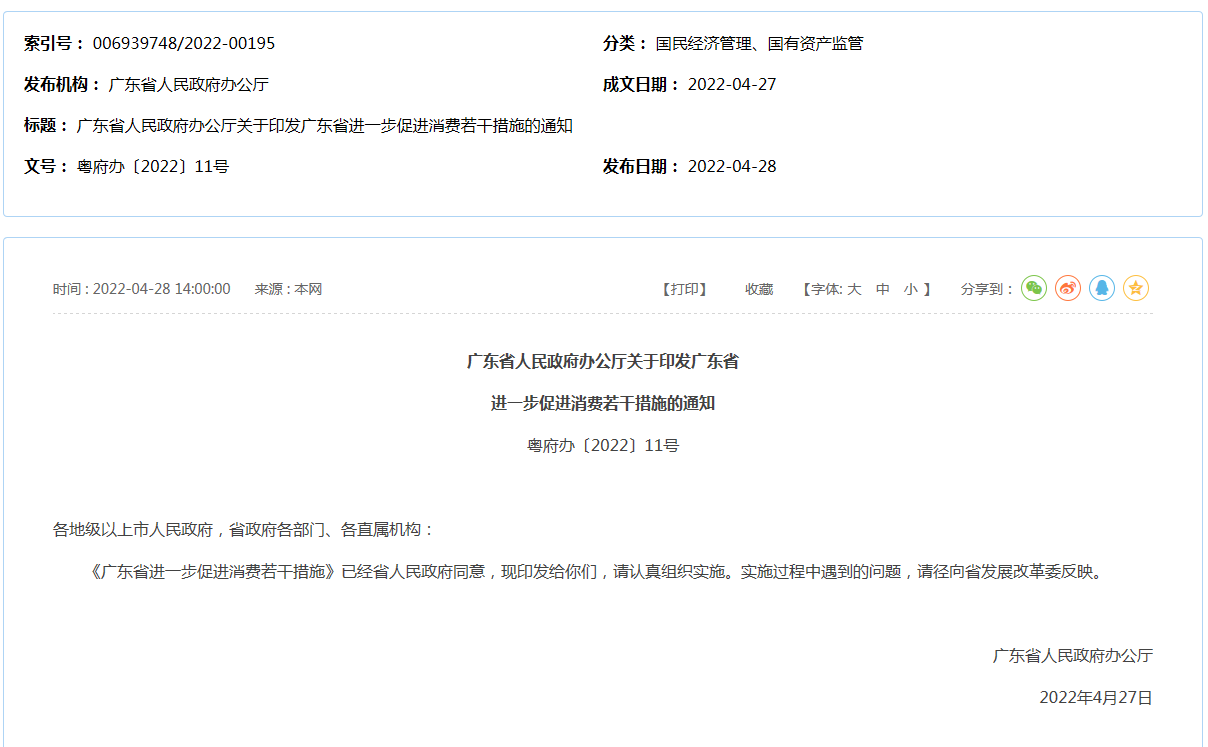Select centered document number 粤府办〔2022〕11号

click(603, 445)
